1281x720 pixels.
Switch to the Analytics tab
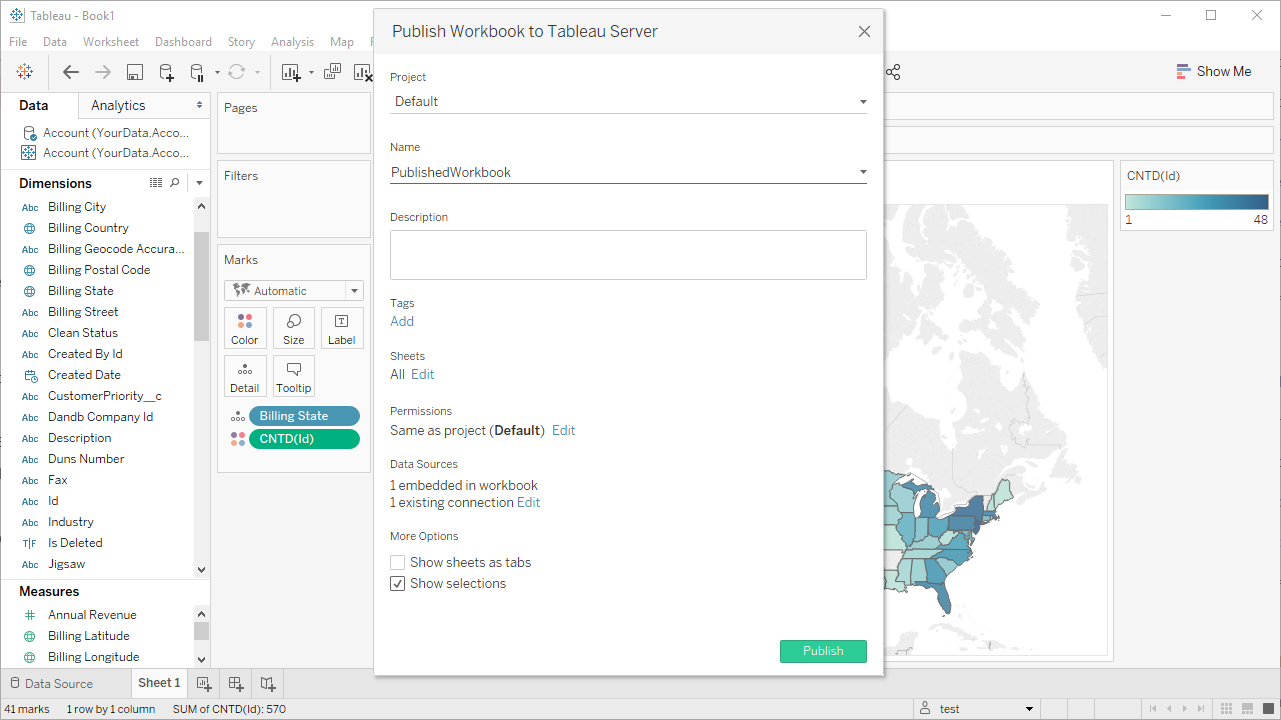(118, 106)
